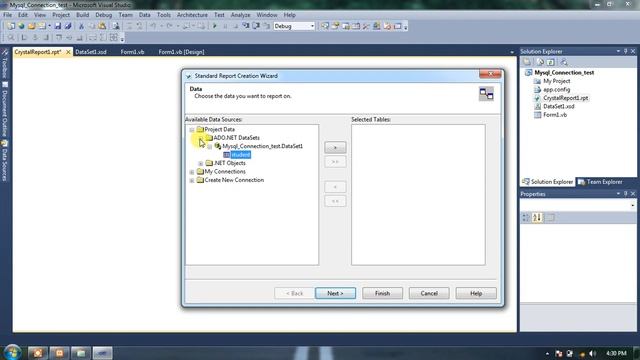Select CrystalReport1.rpt in Solution Explorer
The width and height of the screenshot is (640, 360).
point(565,98)
